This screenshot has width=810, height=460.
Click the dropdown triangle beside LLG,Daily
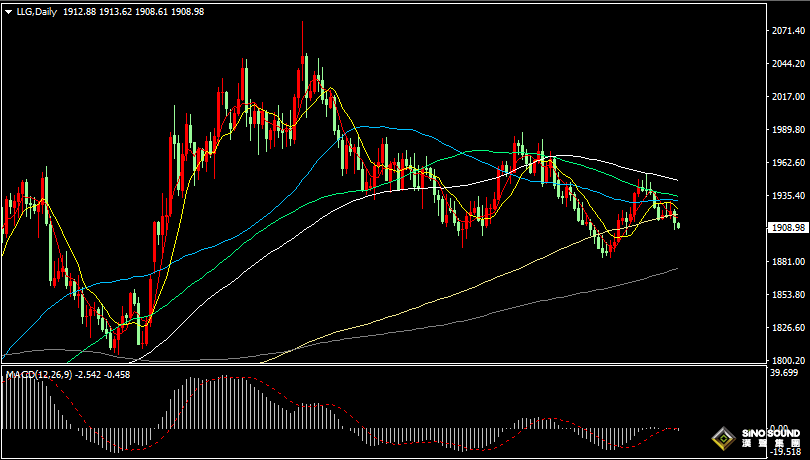coord(8,11)
